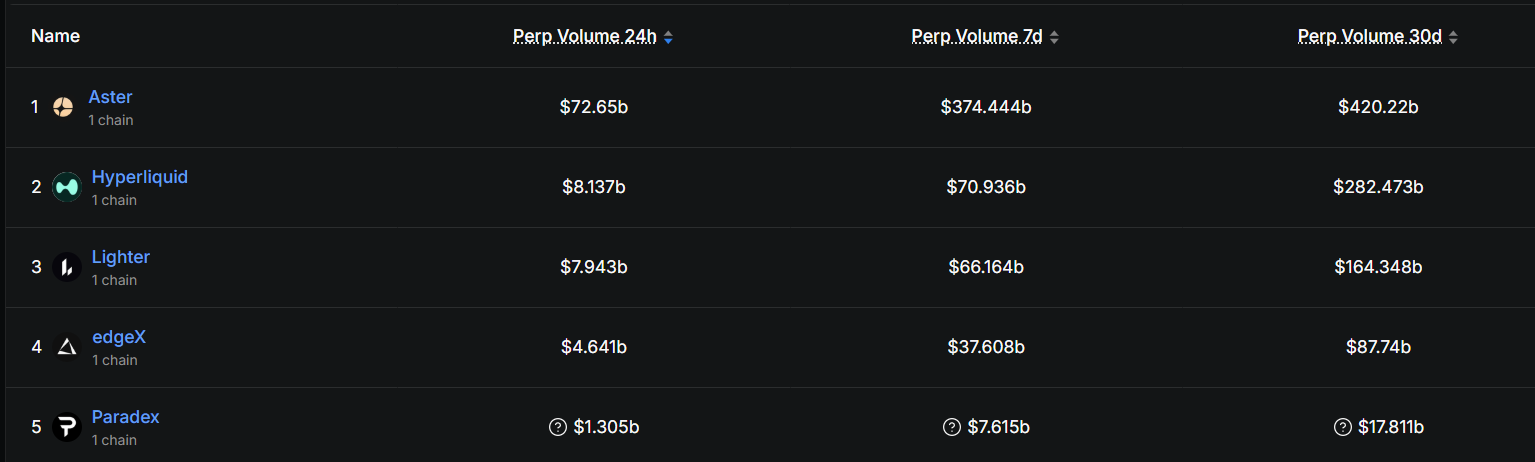
Task: Click the Perp Volume 30d column header
Action: [x=1369, y=36]
